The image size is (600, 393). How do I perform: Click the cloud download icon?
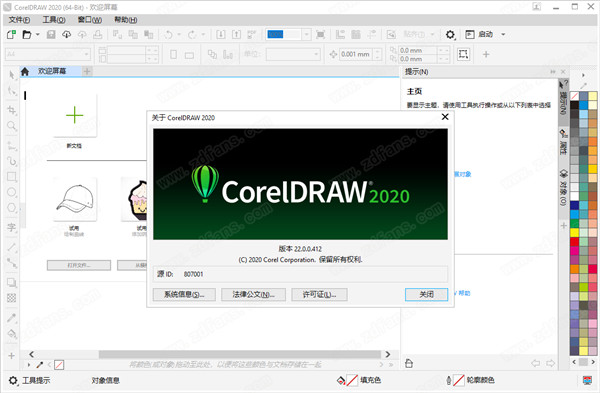click(x=67, y=35)
